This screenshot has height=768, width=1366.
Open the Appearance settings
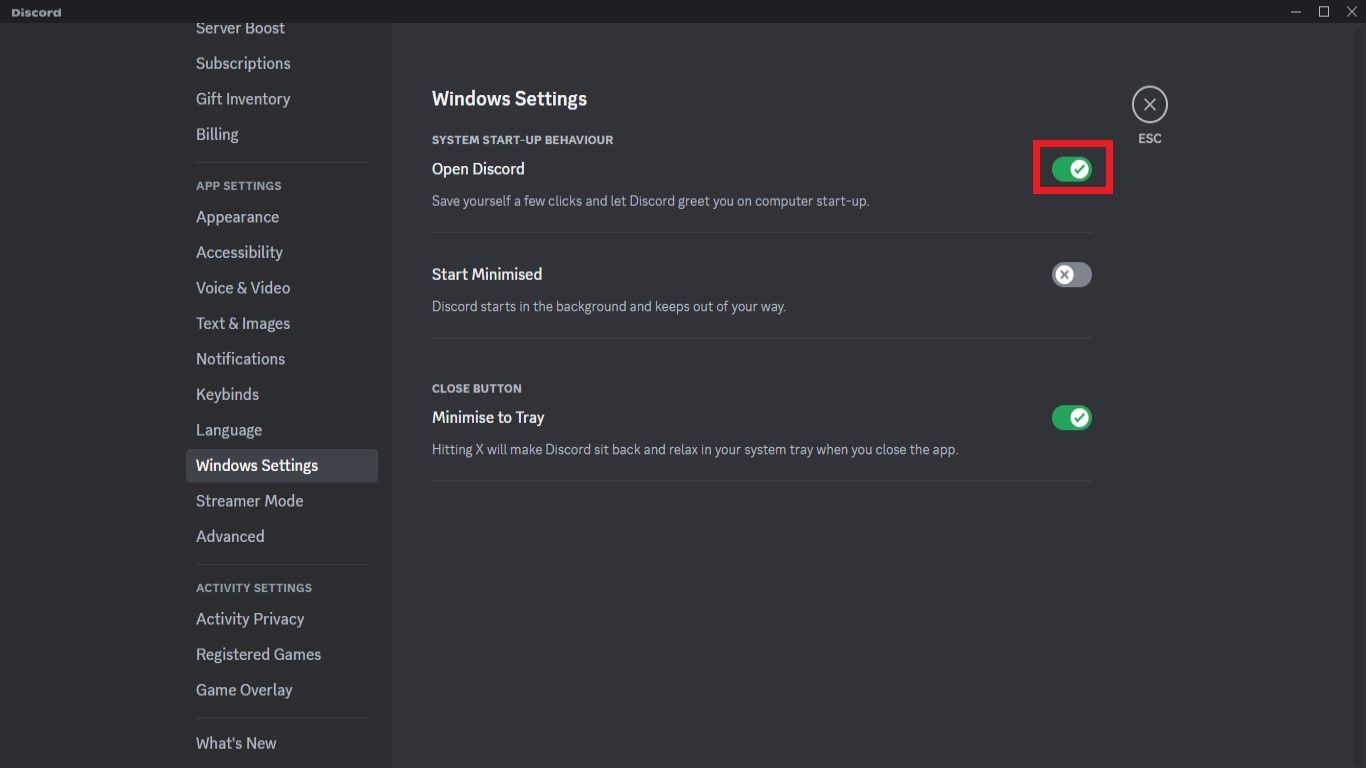click(237, 217)
